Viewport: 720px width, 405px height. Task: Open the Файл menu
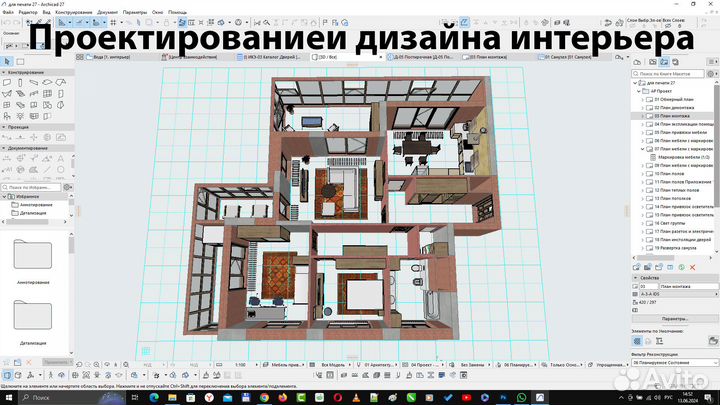(8, 12)
